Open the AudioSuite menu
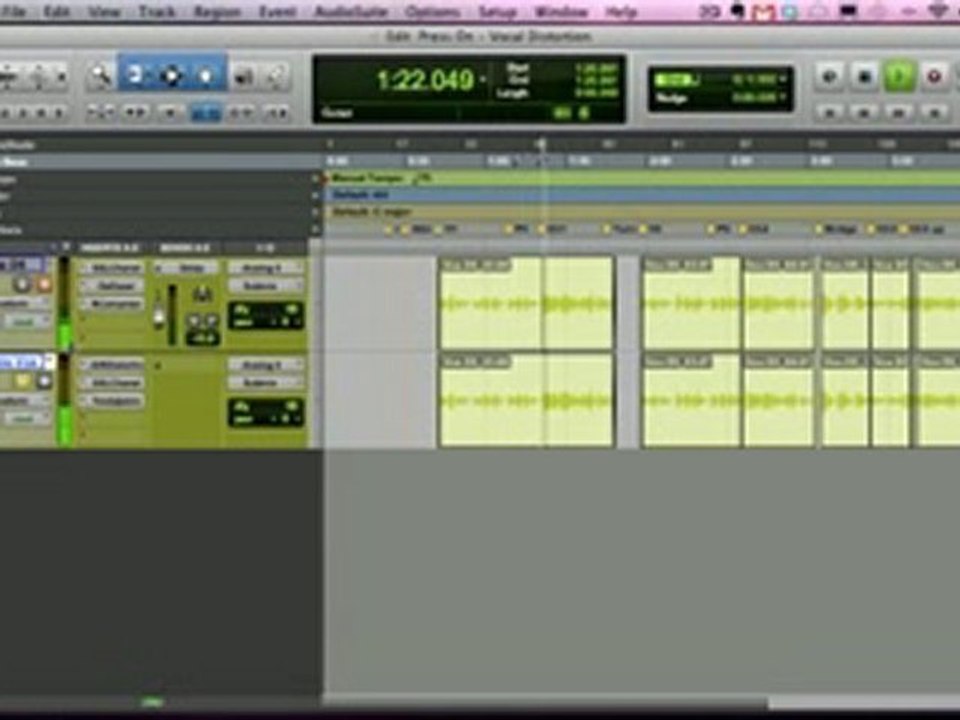The image size is (960, 720). tap(351, 12)
